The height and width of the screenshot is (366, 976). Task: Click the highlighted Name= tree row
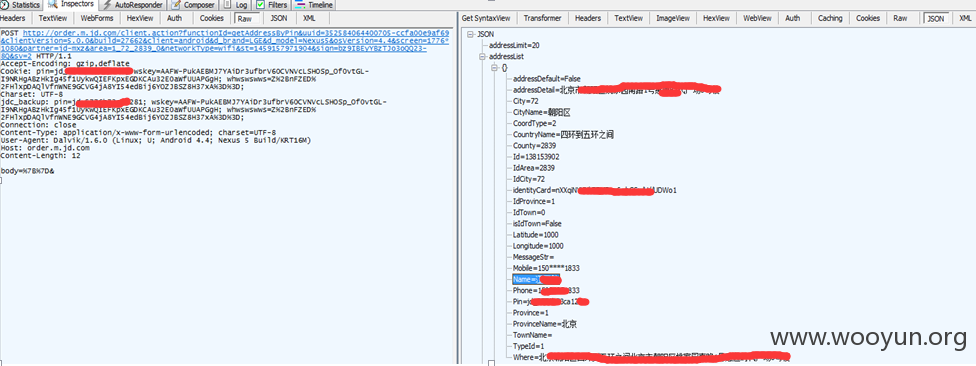pos(536,279)
